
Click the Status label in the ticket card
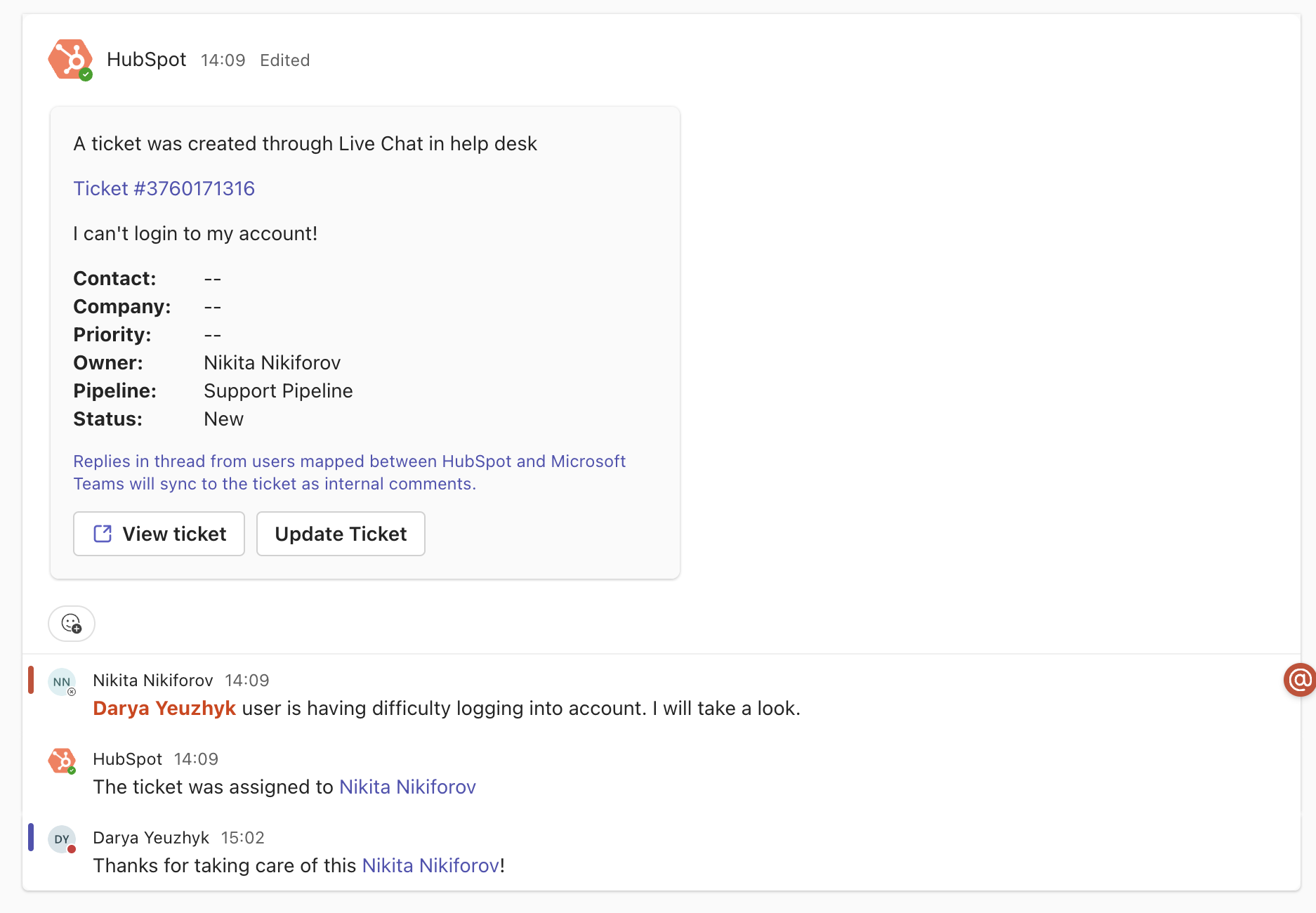(108, 419)
